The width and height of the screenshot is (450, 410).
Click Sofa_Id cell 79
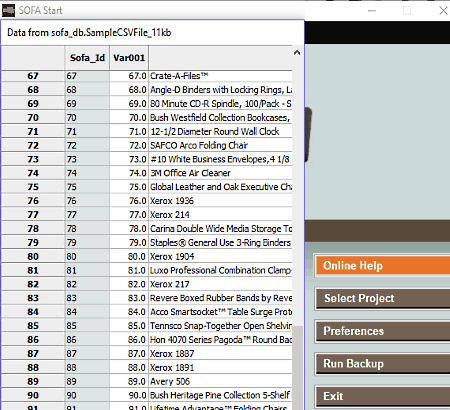pyautogui.click(x=87, y=243)
